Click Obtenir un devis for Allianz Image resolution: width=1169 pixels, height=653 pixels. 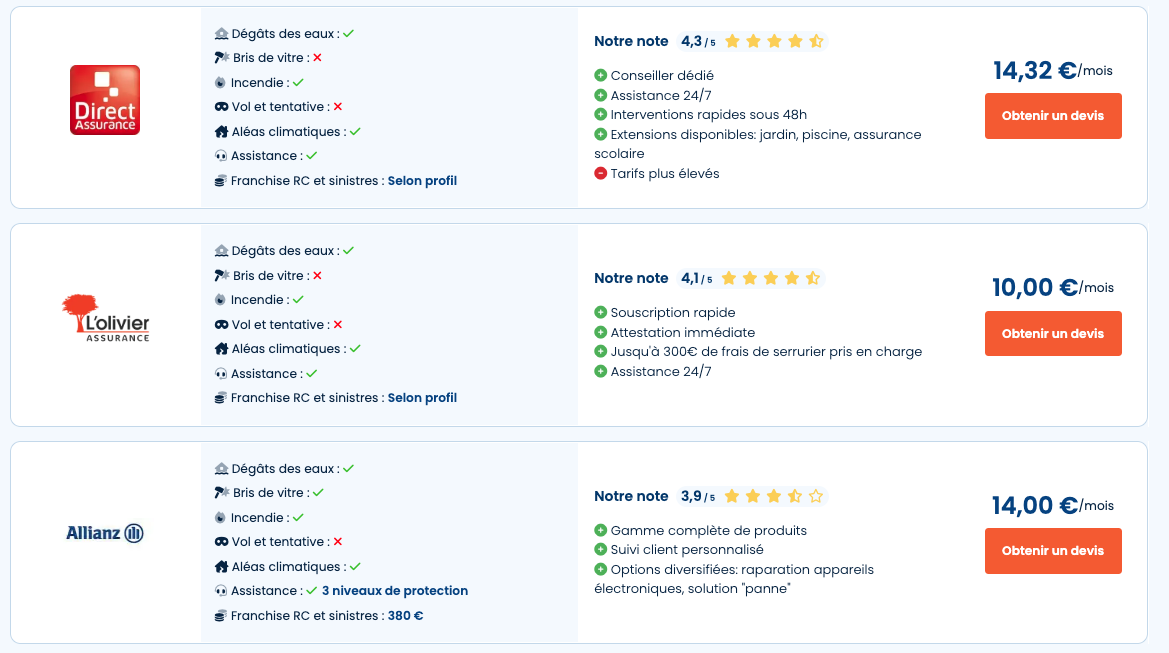coord(1053,550)
